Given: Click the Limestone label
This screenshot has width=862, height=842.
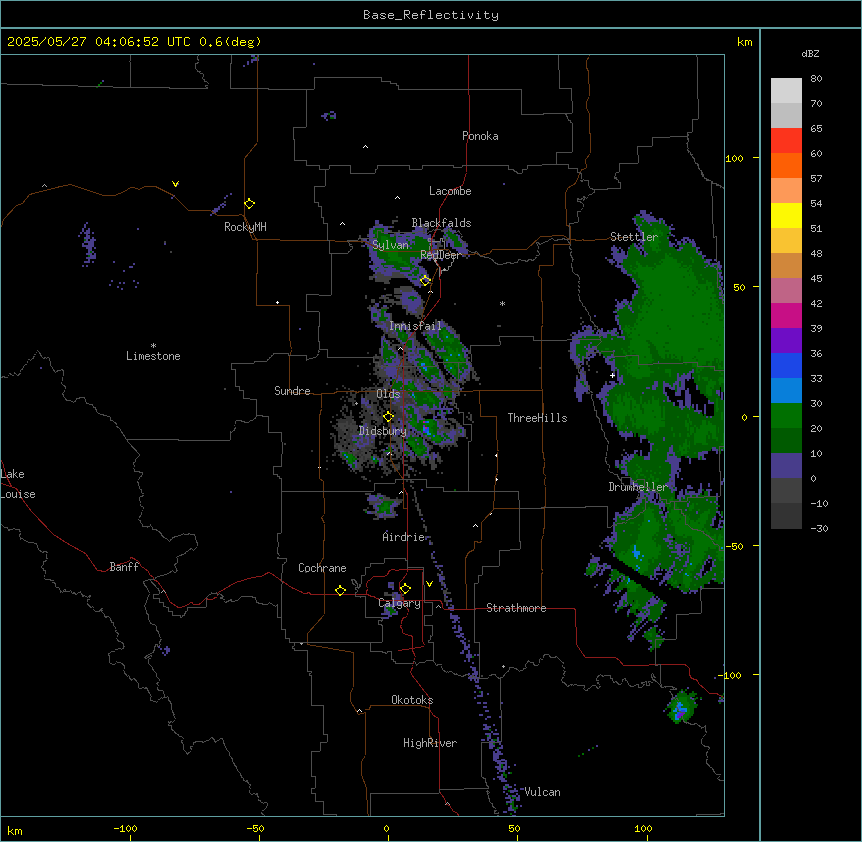Looking at the screenshot, I should point(153,356).
